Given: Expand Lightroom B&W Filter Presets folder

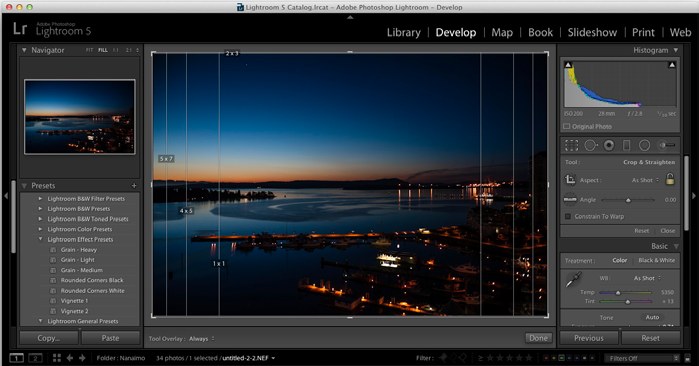Looking at the screenshot, I should click(40, 198).
